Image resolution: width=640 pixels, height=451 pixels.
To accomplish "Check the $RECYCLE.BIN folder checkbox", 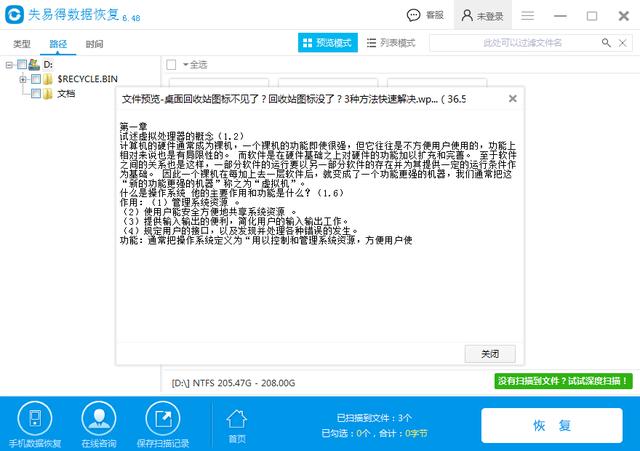I will coord(36,79).
